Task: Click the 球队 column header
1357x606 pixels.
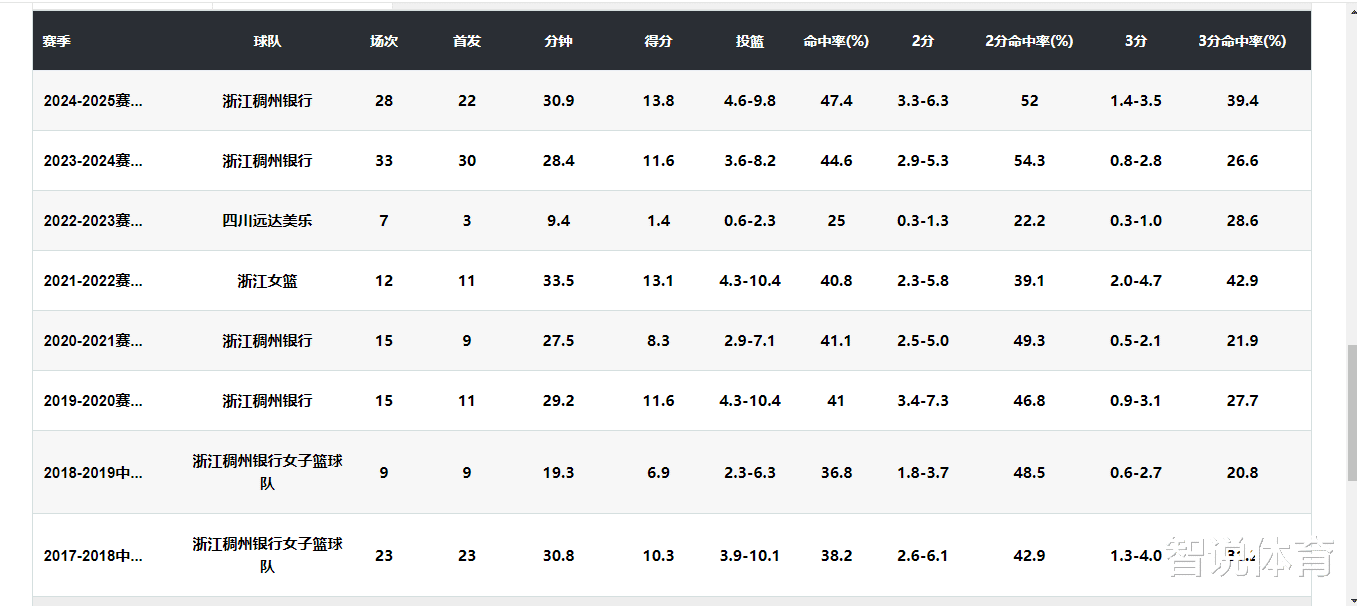Action: (267, 41)
